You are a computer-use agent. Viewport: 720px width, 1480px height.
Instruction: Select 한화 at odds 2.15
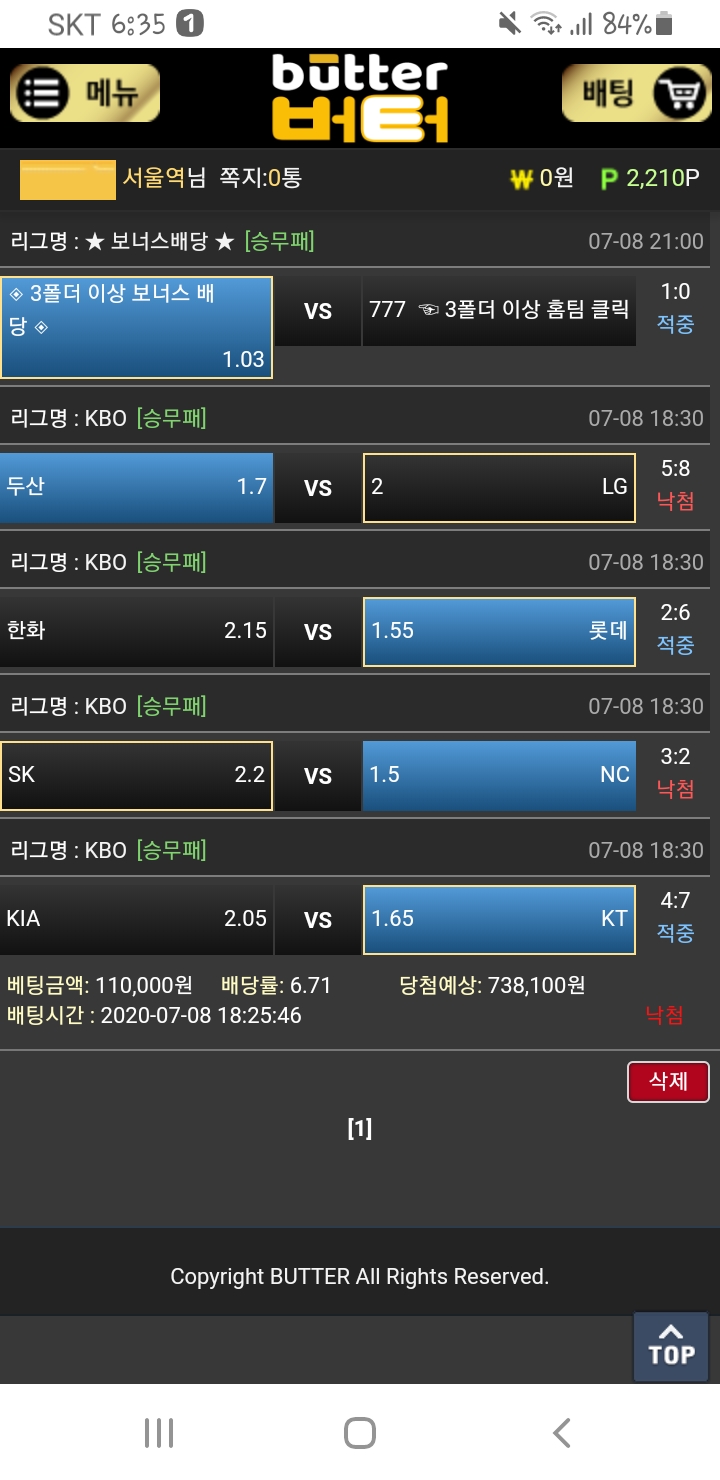[137, 631]
